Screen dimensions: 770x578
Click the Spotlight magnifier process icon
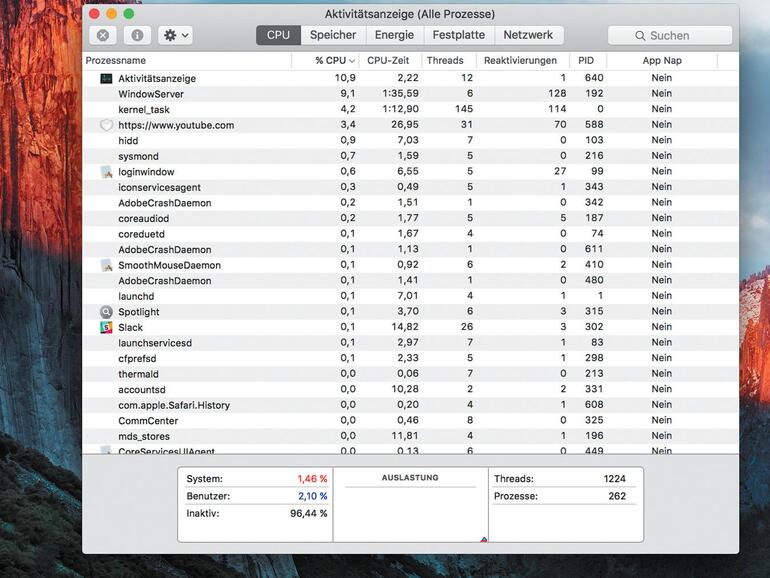coord(106,312)
